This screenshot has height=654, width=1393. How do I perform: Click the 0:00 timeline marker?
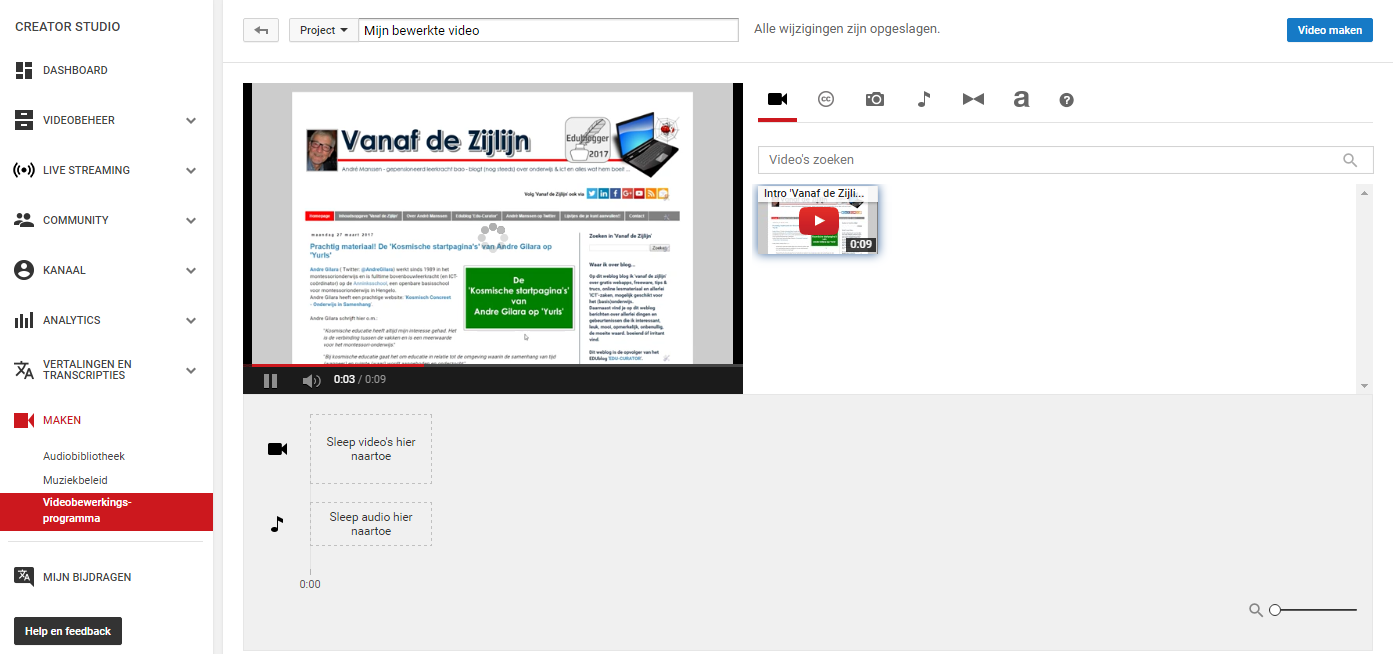pos(310,584)
